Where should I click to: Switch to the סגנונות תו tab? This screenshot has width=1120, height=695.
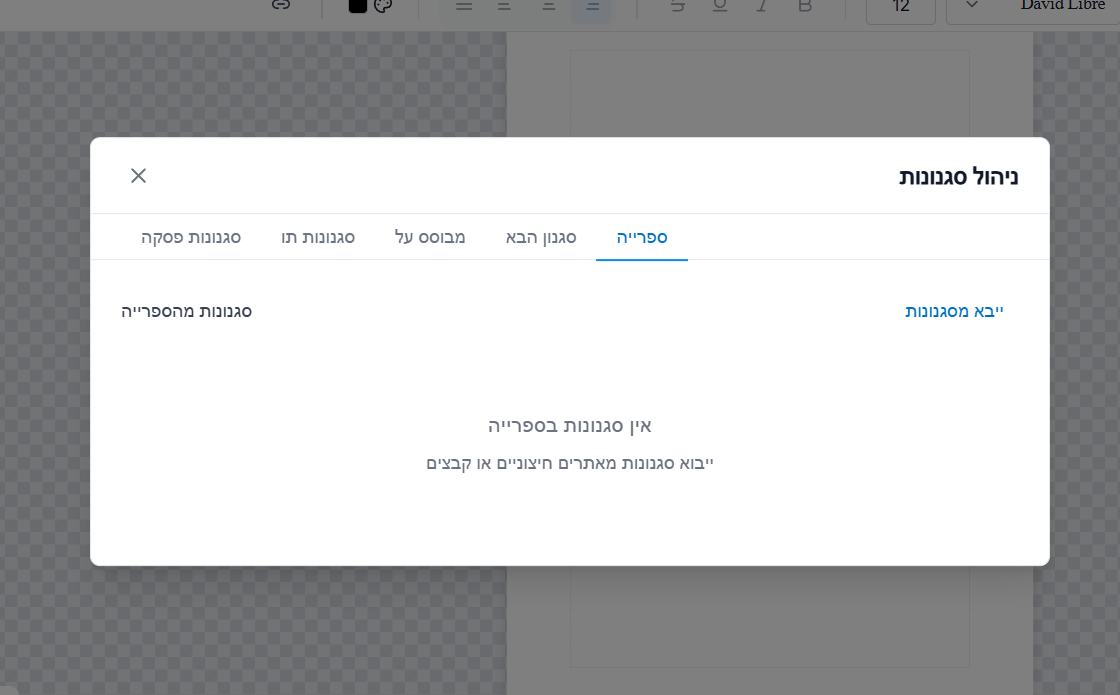tap(318, 238)
